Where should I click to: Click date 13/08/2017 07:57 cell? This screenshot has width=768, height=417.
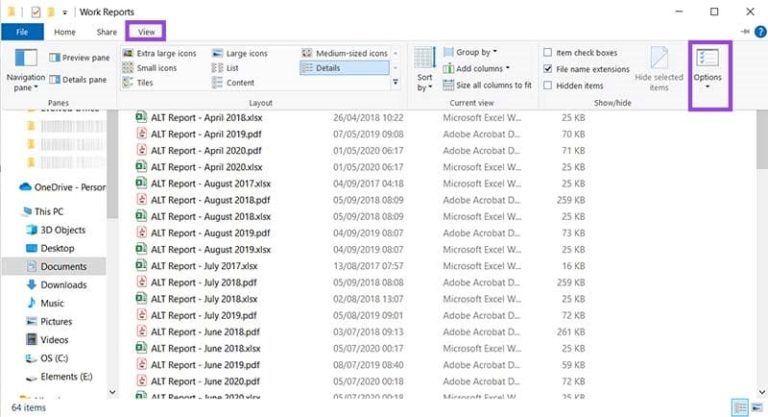tap(368, 266)
